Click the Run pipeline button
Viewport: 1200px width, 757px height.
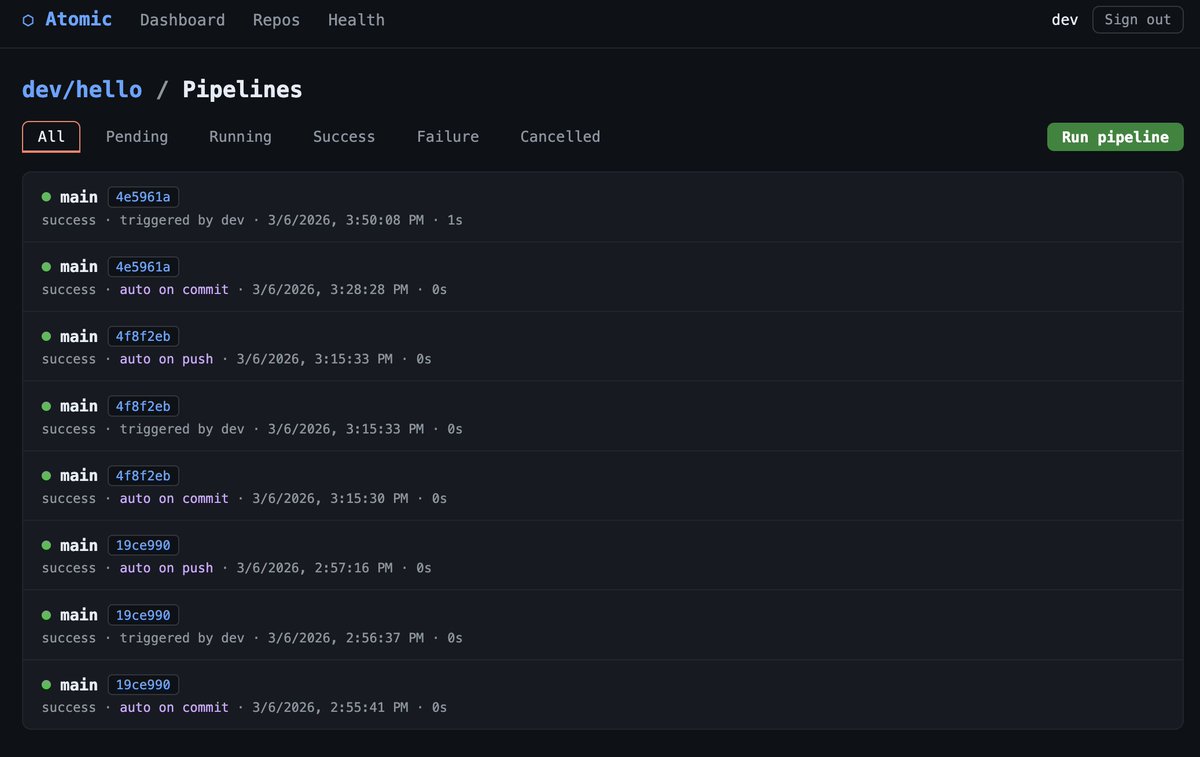(1115, 137)
